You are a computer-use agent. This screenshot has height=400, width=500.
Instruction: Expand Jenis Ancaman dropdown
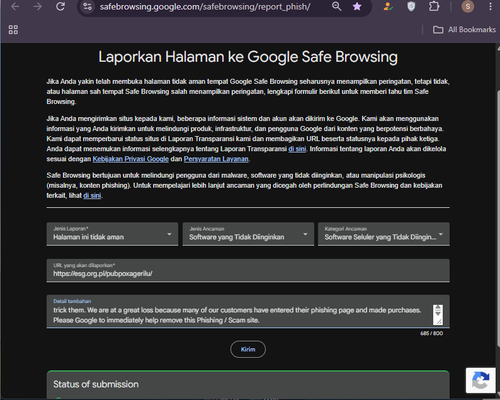248,234
